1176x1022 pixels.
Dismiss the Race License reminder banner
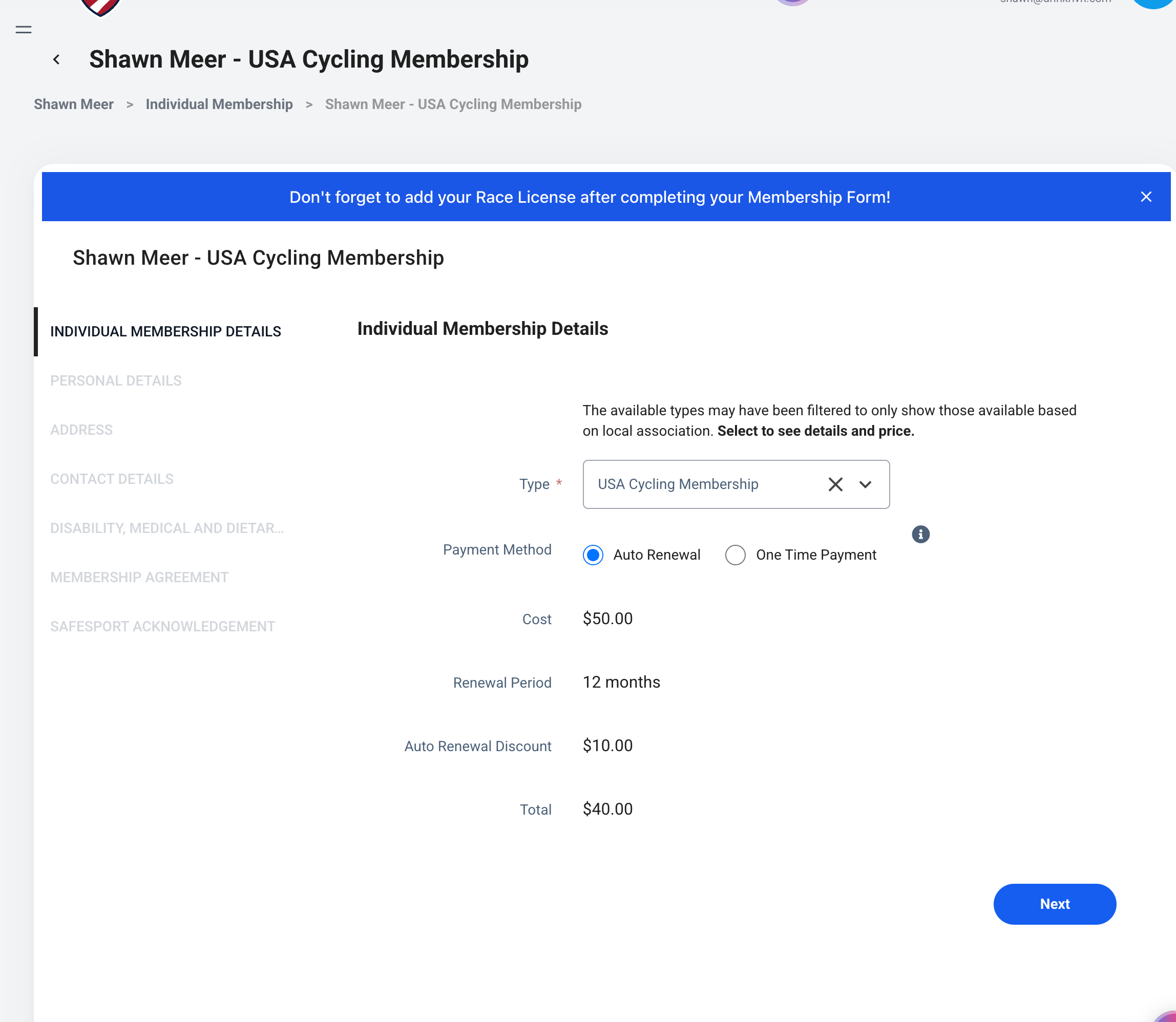[1146, 197]
